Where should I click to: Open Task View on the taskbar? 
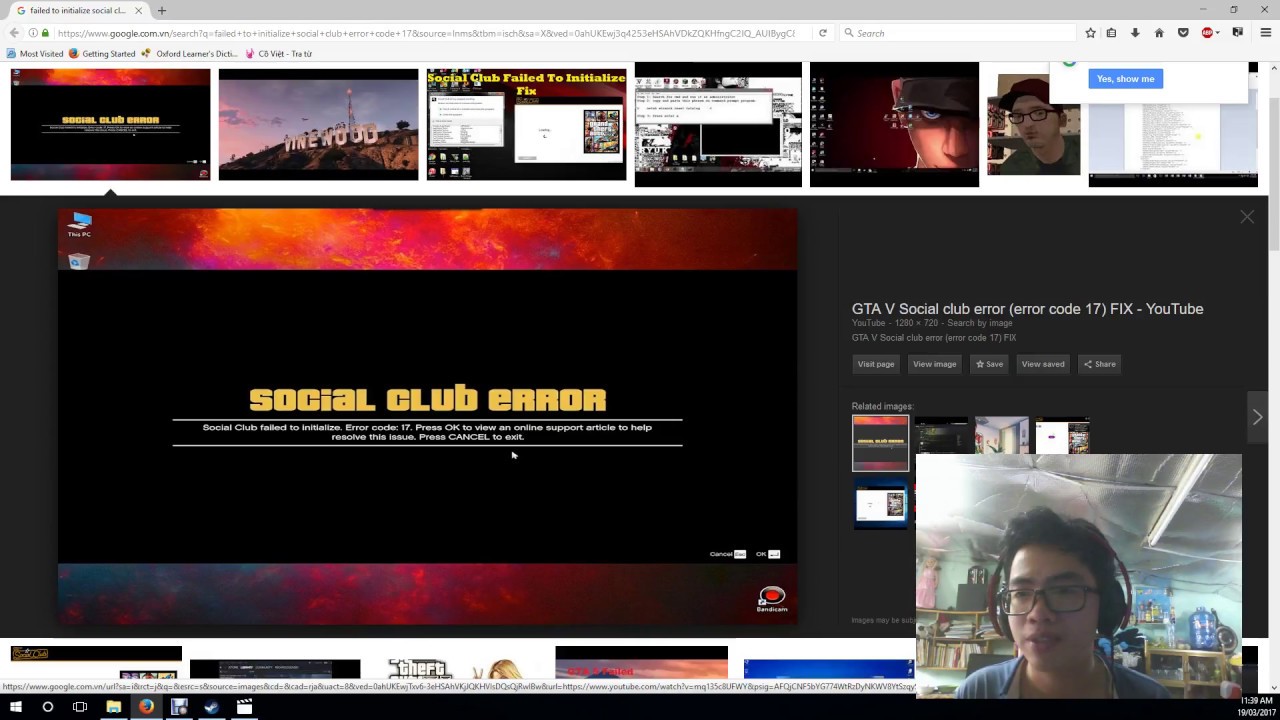[80, 707]
